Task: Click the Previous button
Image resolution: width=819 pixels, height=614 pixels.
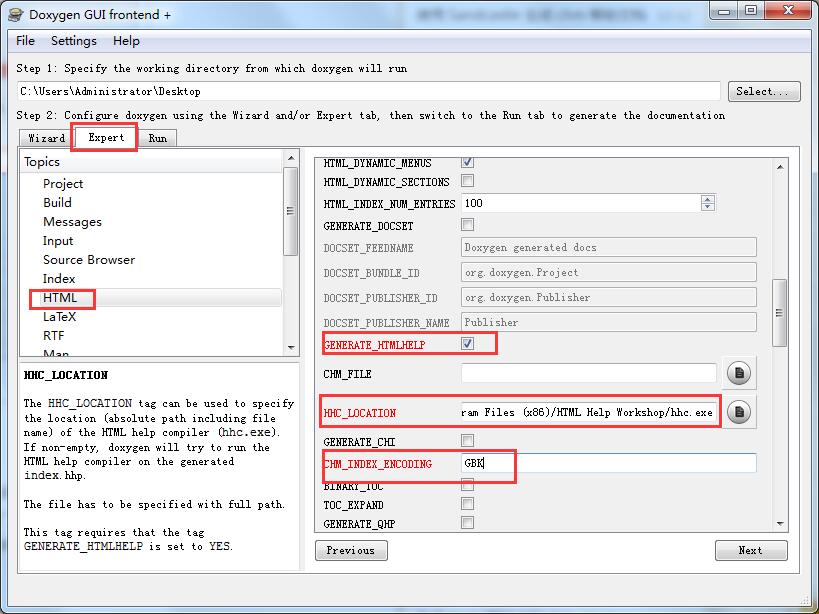Action: pos(351,550)
